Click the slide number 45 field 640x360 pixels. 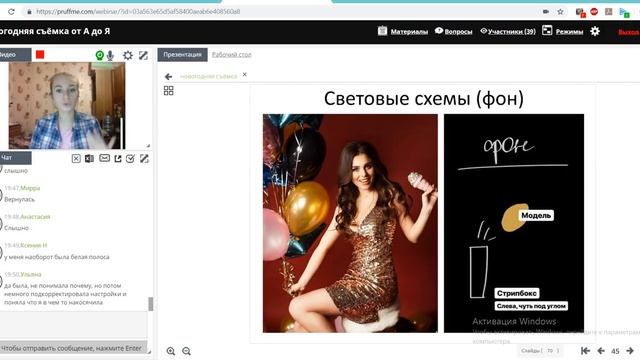(616, 351)
